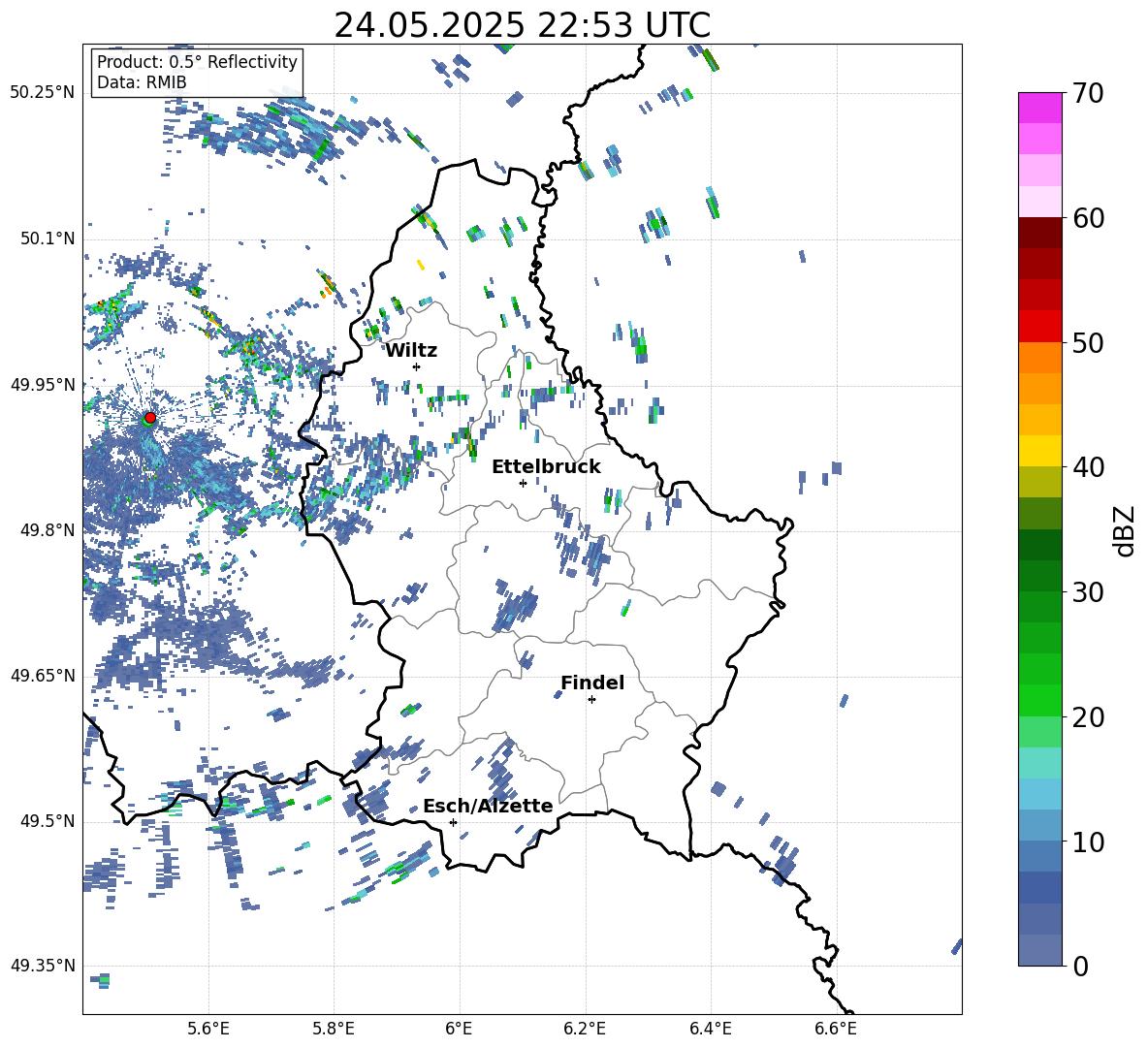
Task: Click the Esch/Alzette station cross marker
Action: coord(453,822)
